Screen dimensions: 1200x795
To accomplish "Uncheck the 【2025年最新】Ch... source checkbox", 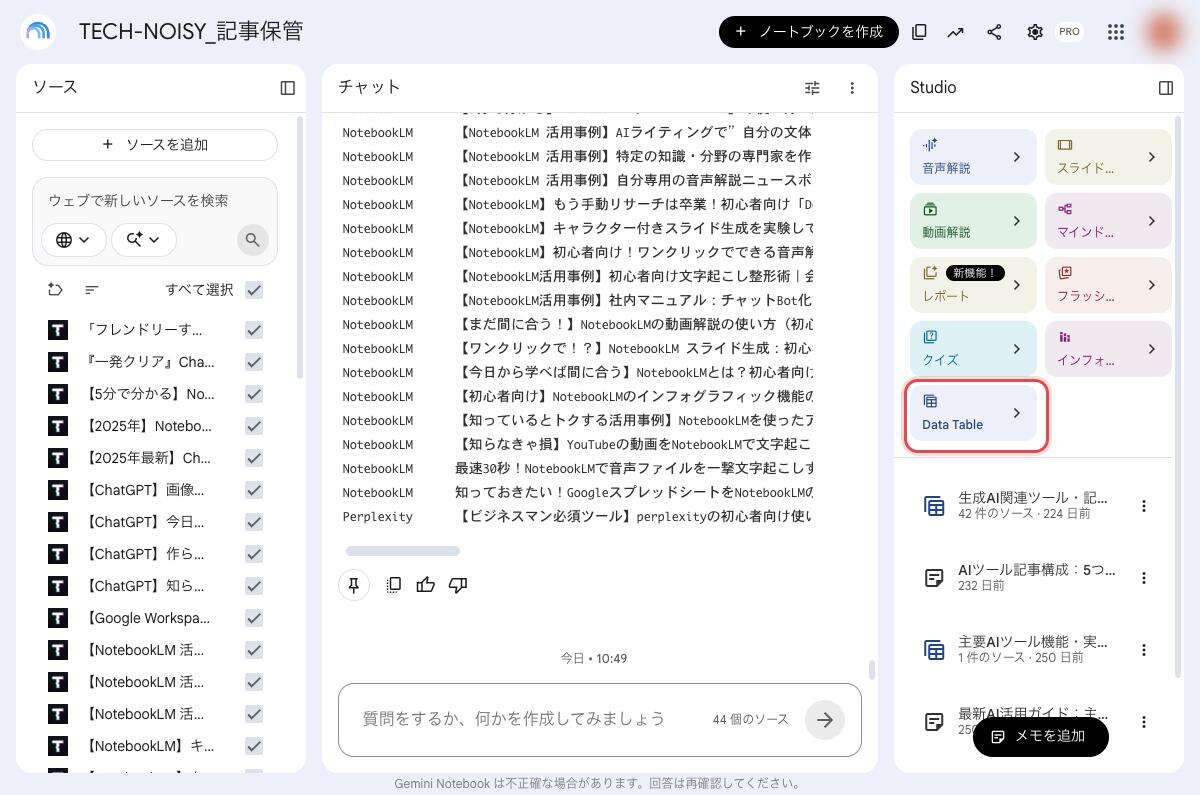I will [254, 458].
